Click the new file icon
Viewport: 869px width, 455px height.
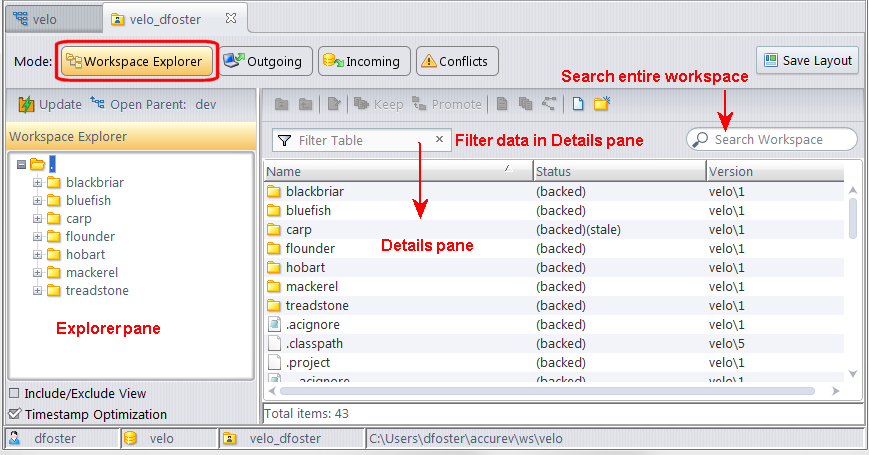[x=578, y=104]
